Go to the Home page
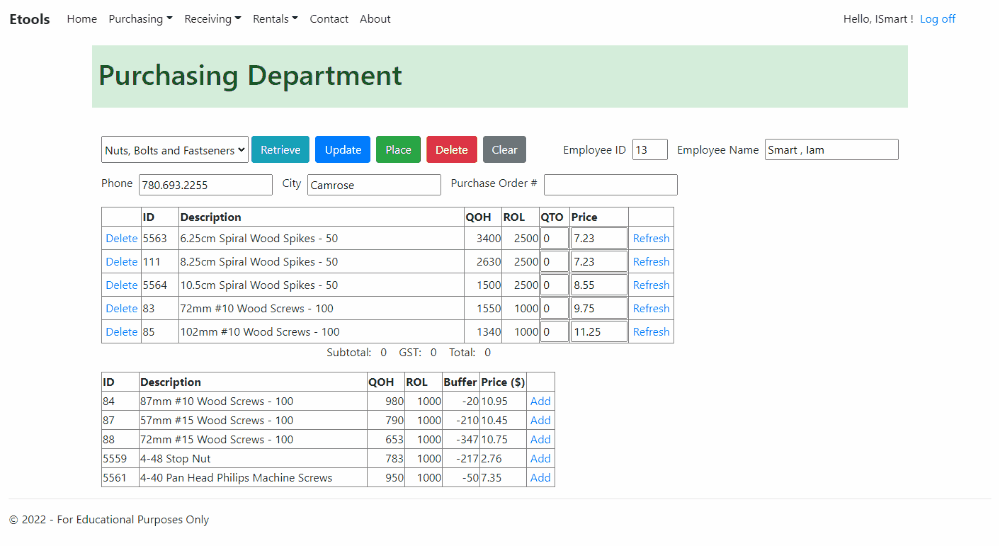This screenshot has height=546, width=999. pyautogui.click(x=82, y=19)
